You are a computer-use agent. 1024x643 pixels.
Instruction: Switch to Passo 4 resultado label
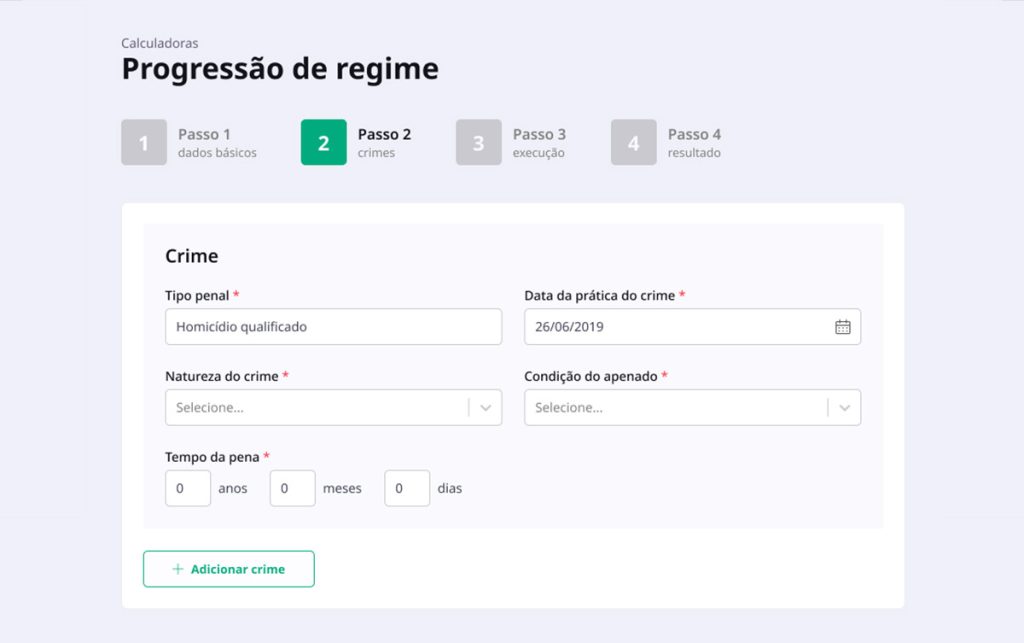[x=694, y=143]
